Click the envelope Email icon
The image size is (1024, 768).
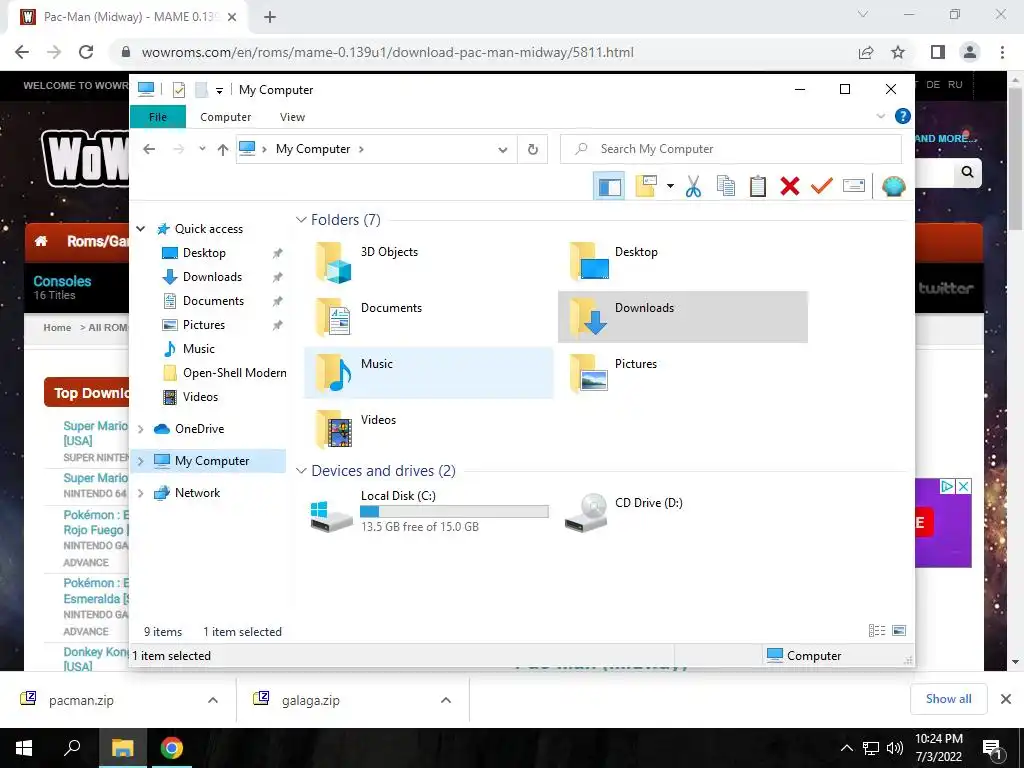[854, 186]
